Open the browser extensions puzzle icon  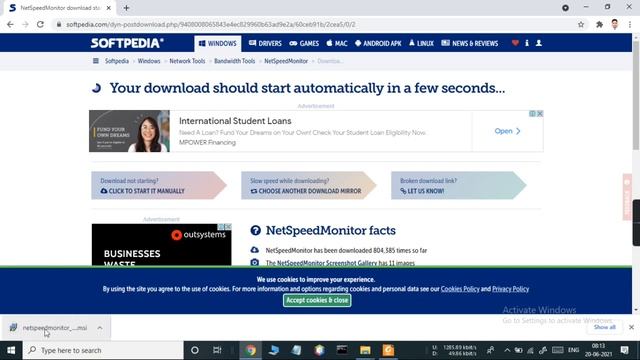pos(599,24)
